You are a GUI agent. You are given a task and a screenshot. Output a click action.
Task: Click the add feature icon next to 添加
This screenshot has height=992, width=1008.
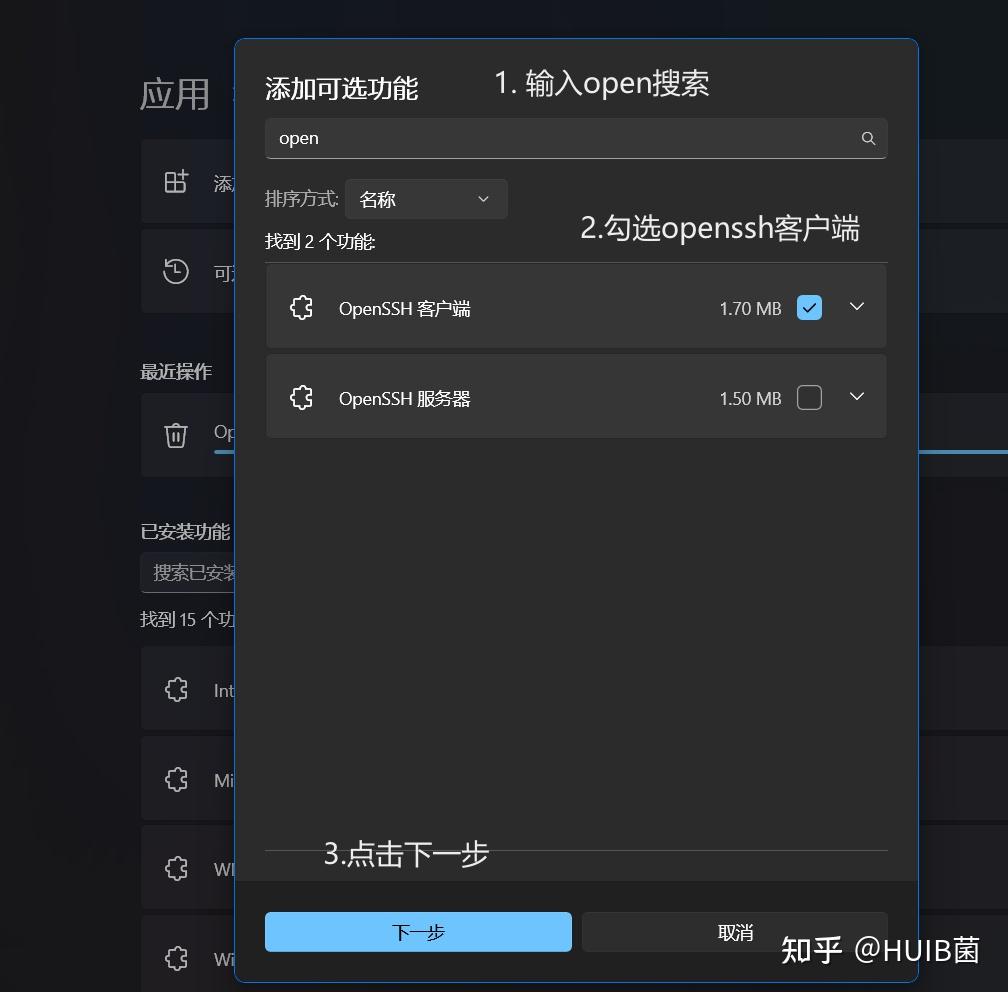pos(176,182)
